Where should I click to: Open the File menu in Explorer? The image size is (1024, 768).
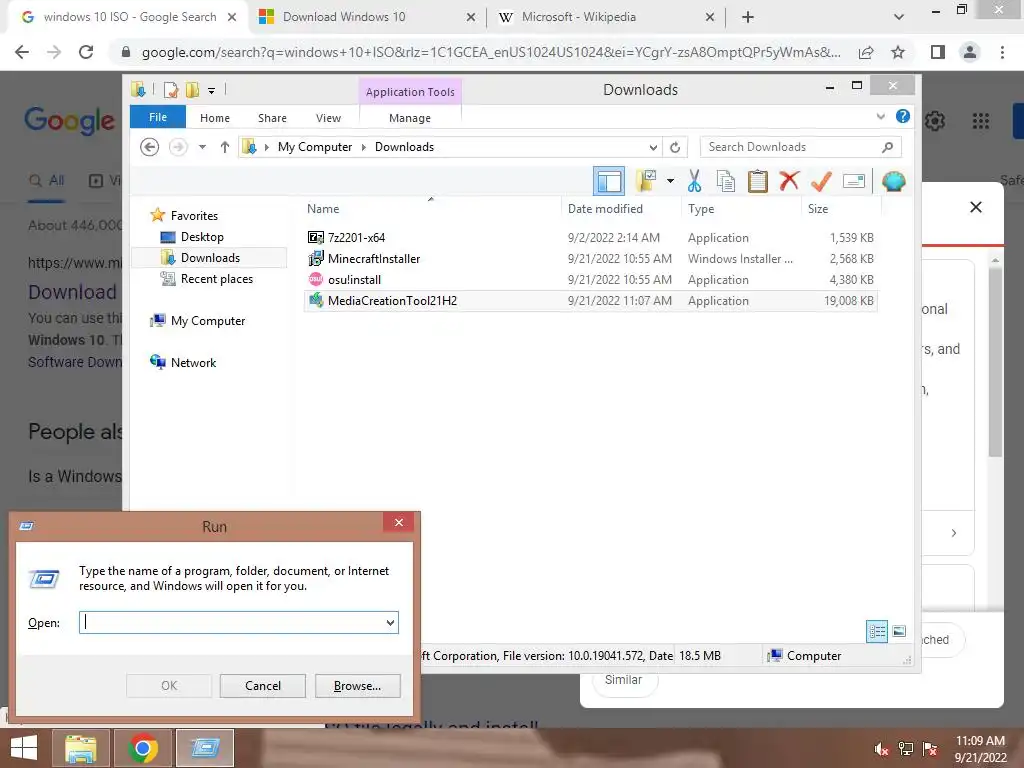[158, 117]
